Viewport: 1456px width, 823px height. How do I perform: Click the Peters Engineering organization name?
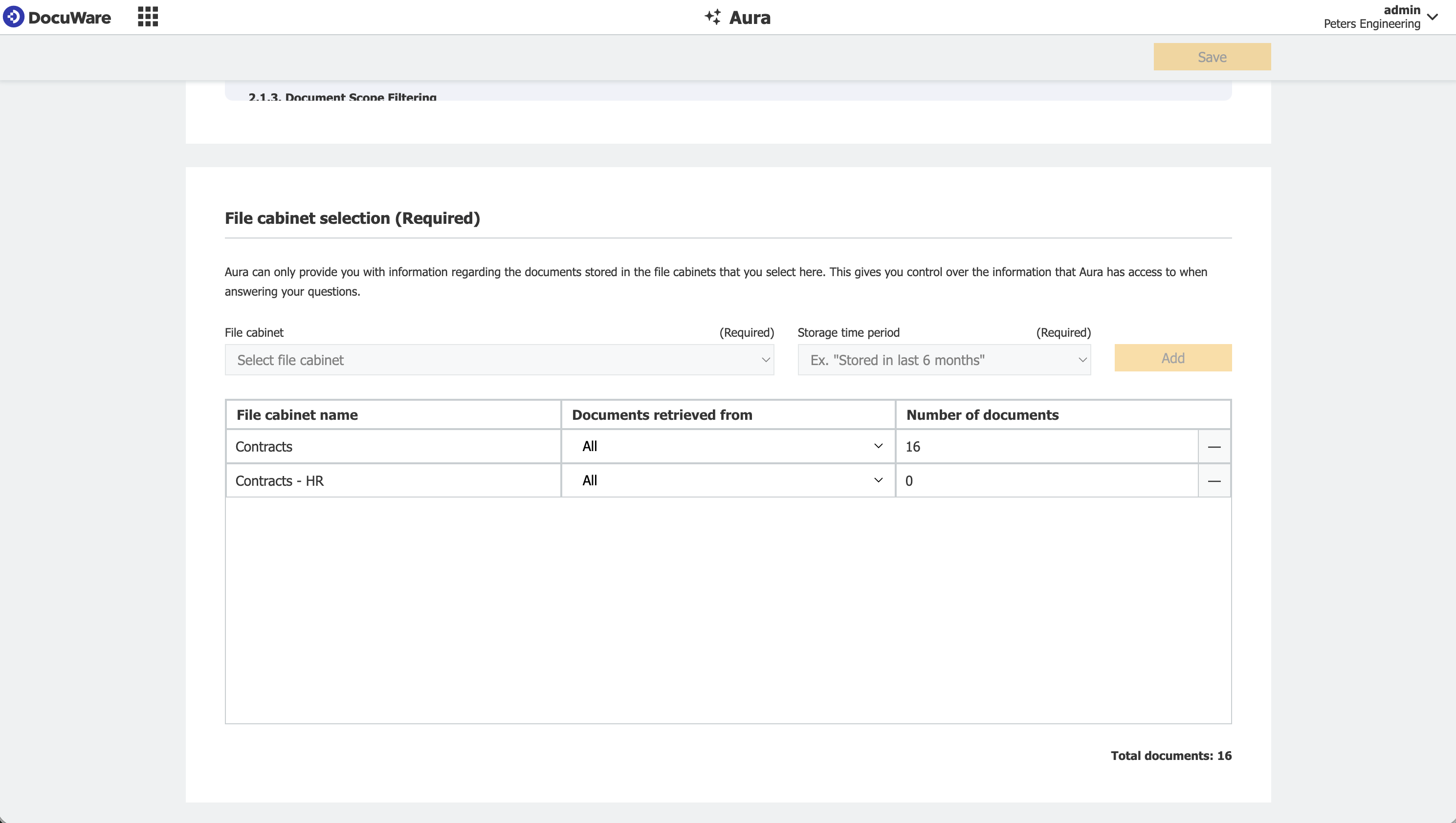pyautogui.click(x=1372, y=24)
